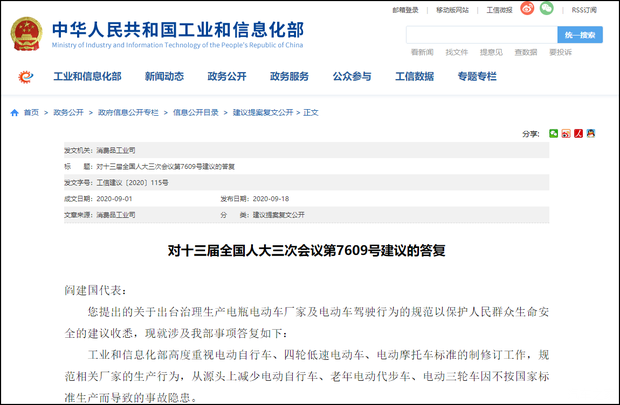Open RSS订阅 link
The width and height of the screenshot is (620, 405).
coord(584,10)
